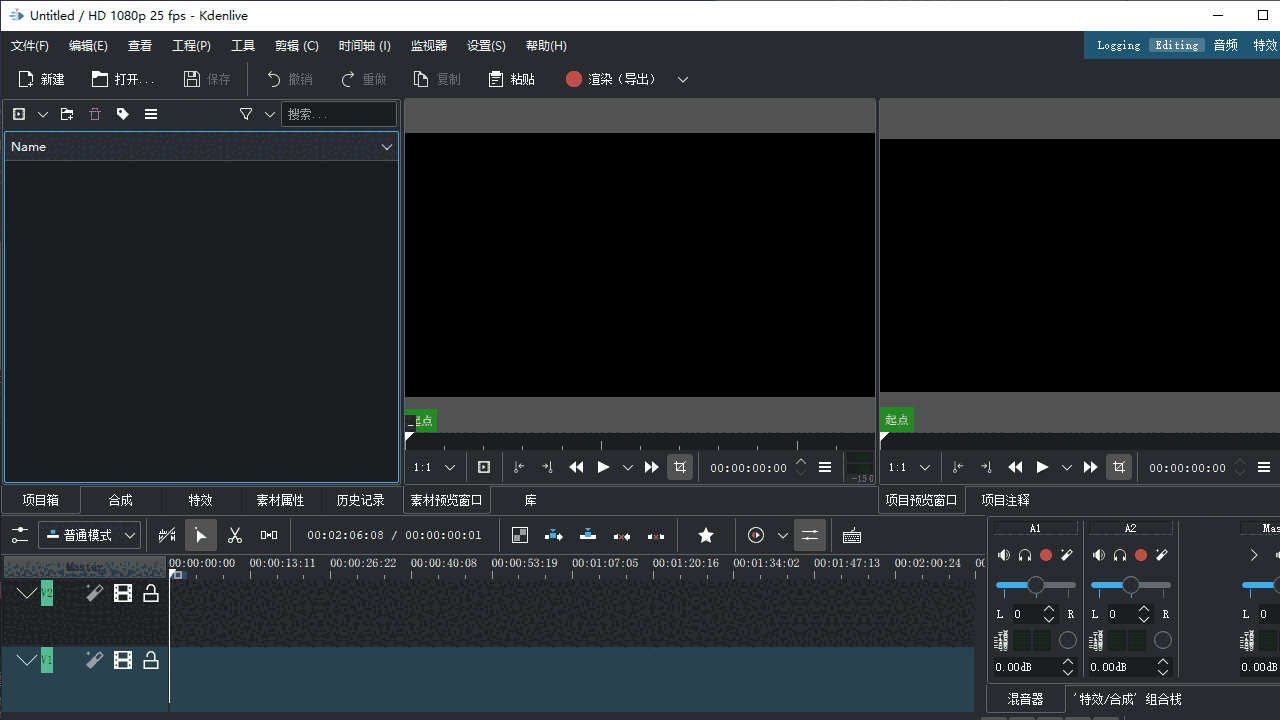Select the Spacer tool
Screen dimensions: 1280x720
(x=268, y=535)
